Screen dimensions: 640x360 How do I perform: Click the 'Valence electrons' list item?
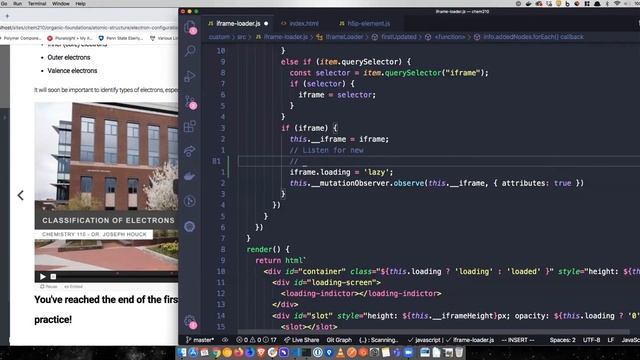click(x=72, y=71)
